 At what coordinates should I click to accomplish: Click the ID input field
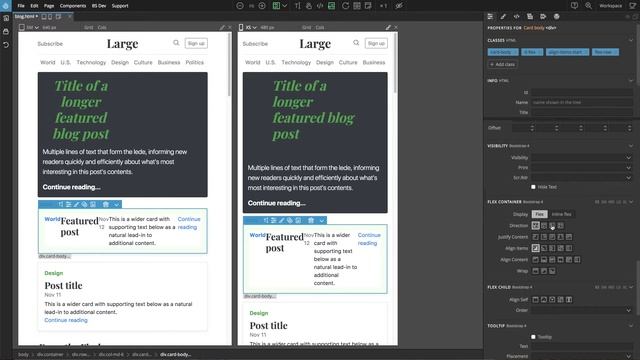tap(582, 93)
